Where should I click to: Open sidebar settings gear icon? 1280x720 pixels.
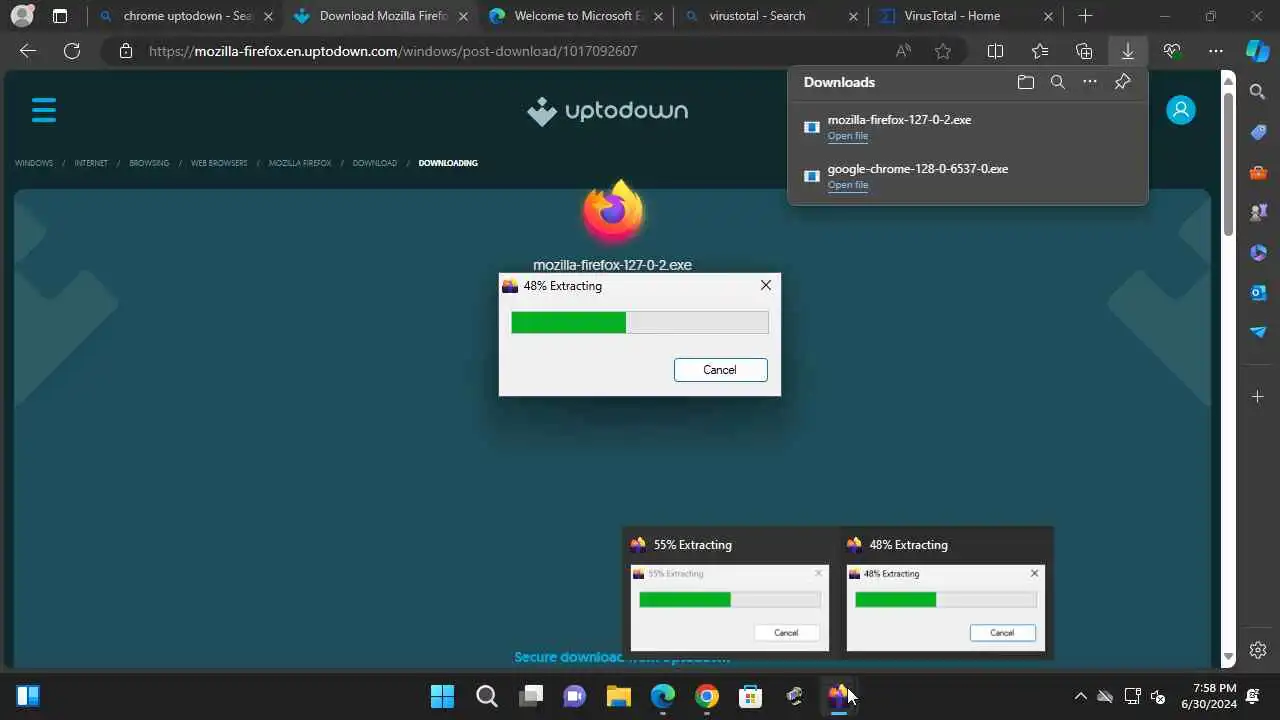1258,650
